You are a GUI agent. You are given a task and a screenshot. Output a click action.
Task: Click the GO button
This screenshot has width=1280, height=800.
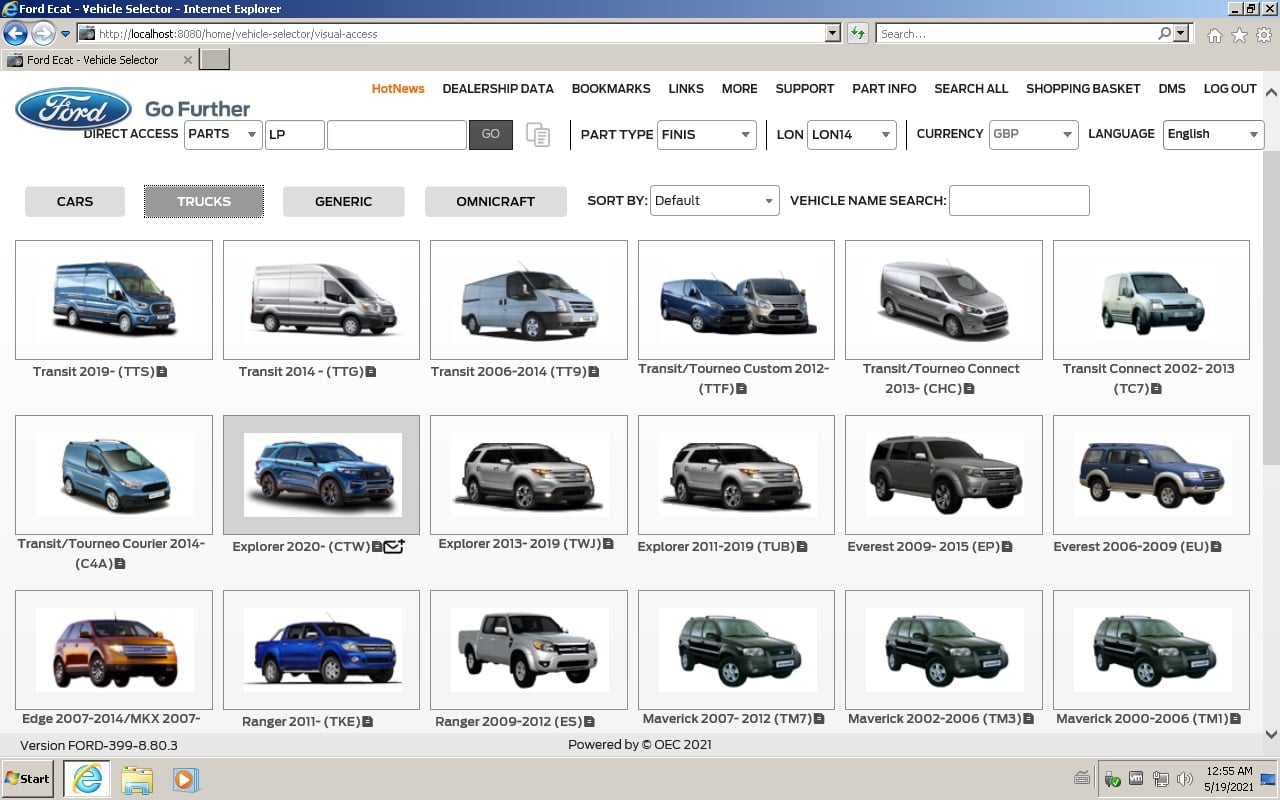[x=491, y=134]
